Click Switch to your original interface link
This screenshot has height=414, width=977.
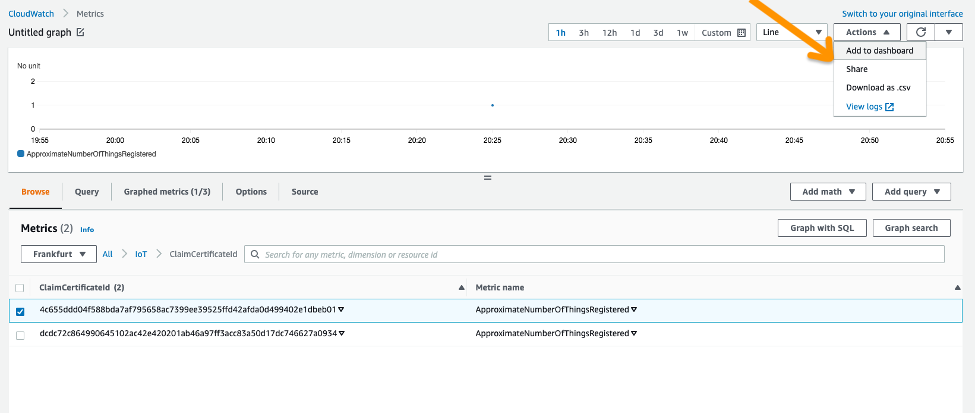[x=902, y=14]
